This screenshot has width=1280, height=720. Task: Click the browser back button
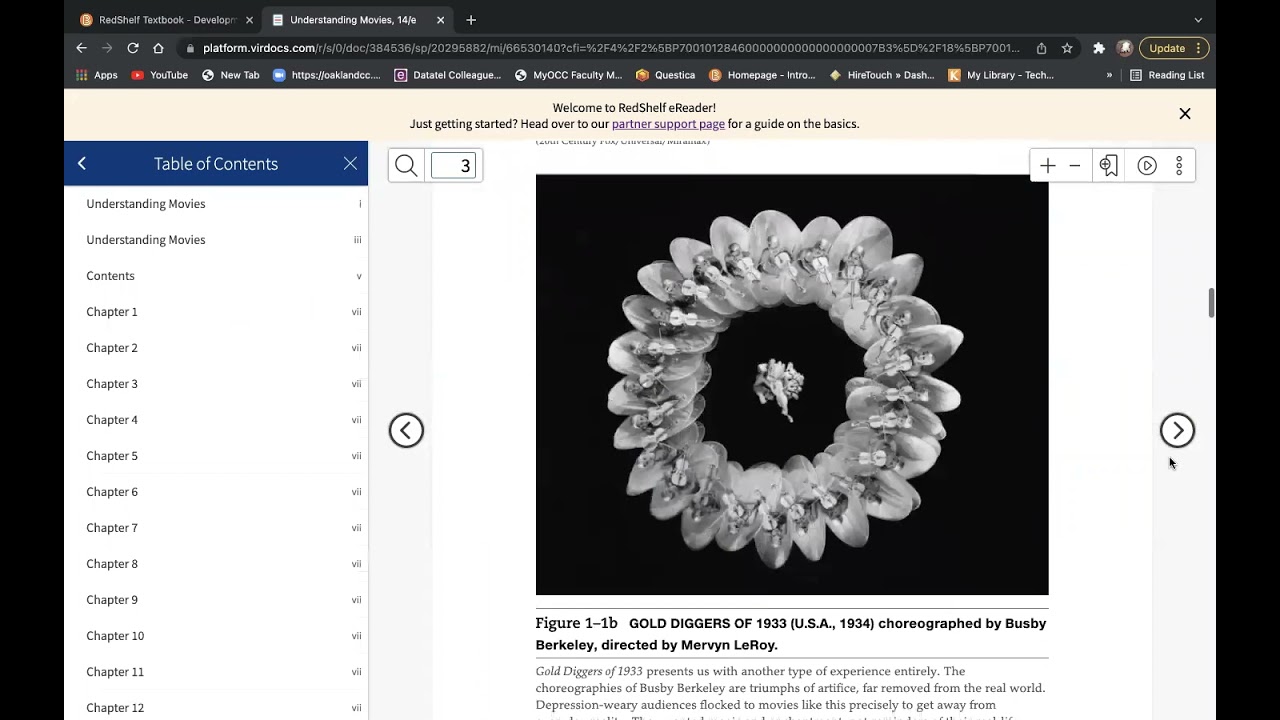coord(82,48)
